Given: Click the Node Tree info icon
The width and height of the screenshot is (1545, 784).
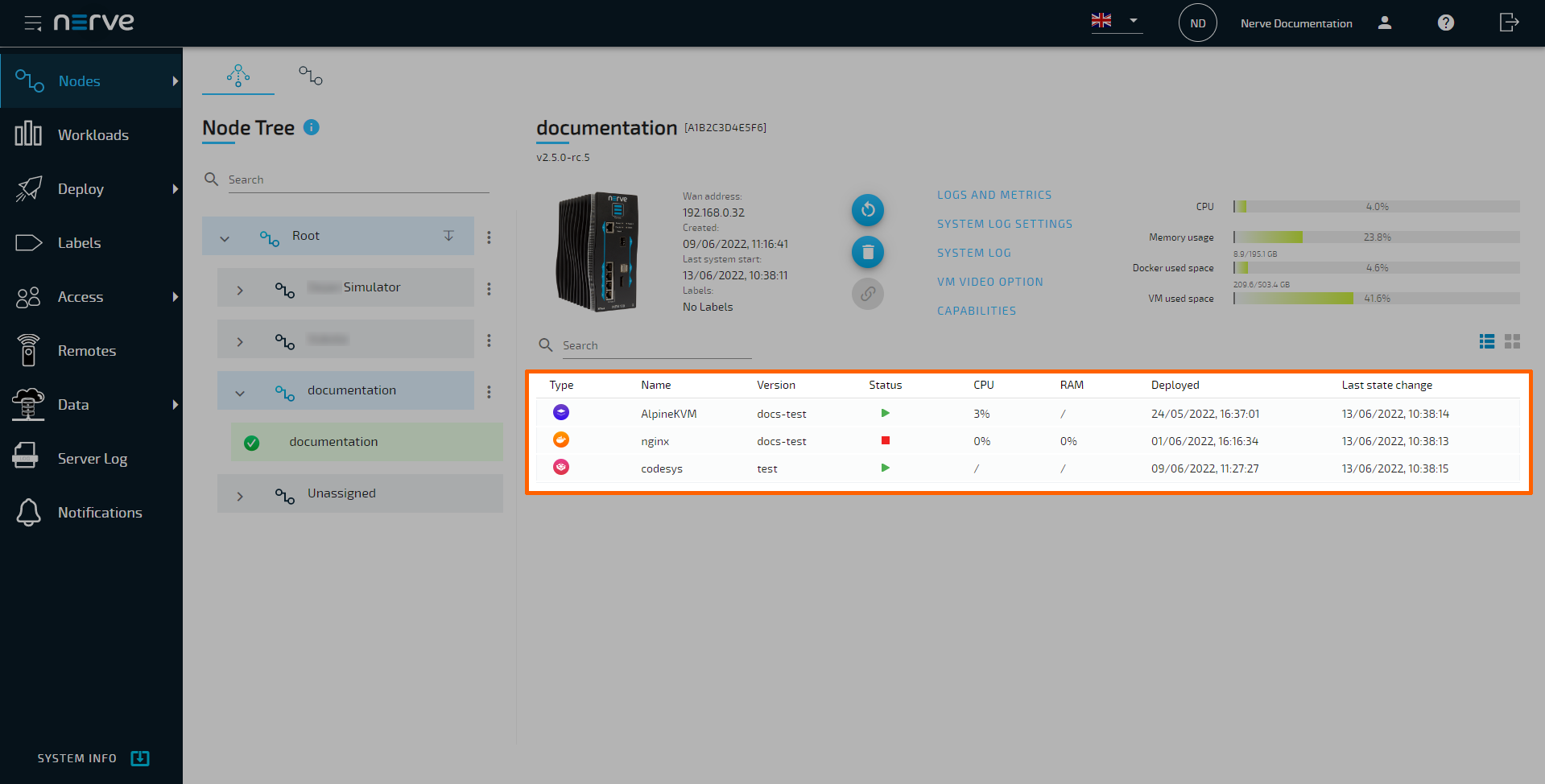Looking at the screenshot, I should pos(312,127).
